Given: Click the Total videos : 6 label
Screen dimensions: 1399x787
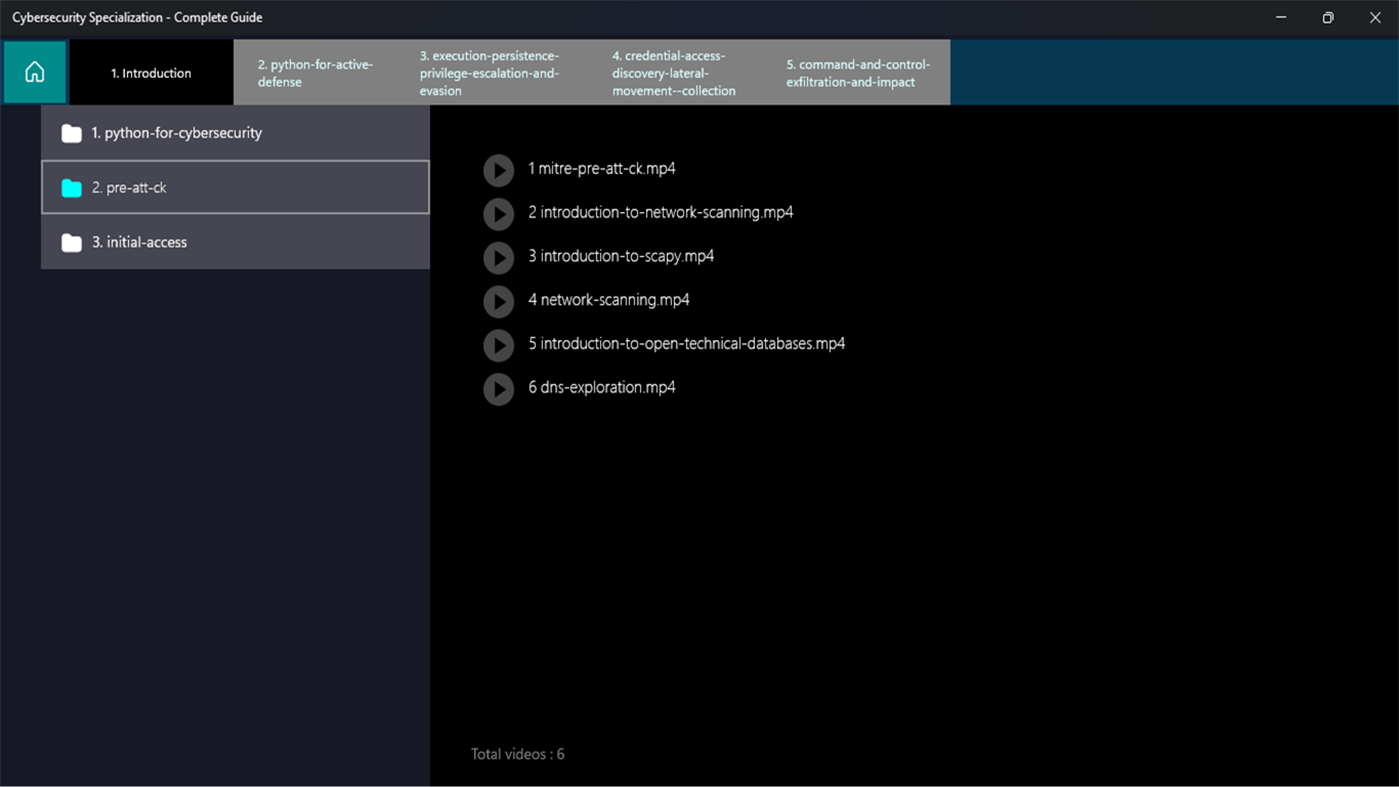Looking at the screenshot, I should point(517,753).
